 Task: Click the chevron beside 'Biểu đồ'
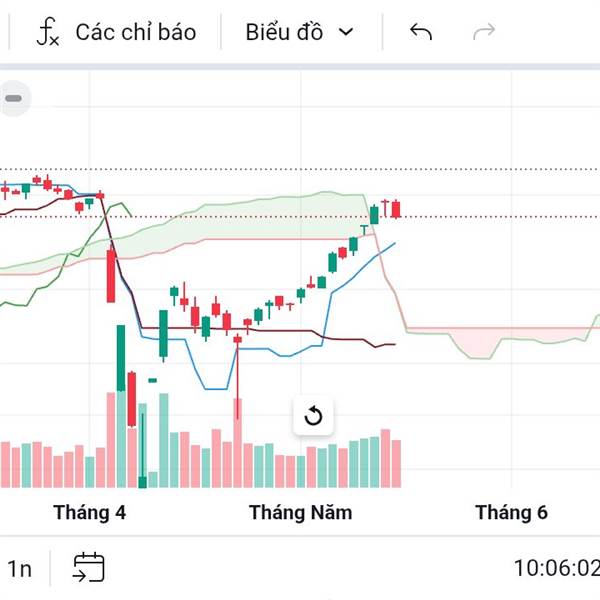(x=347, y=32)
